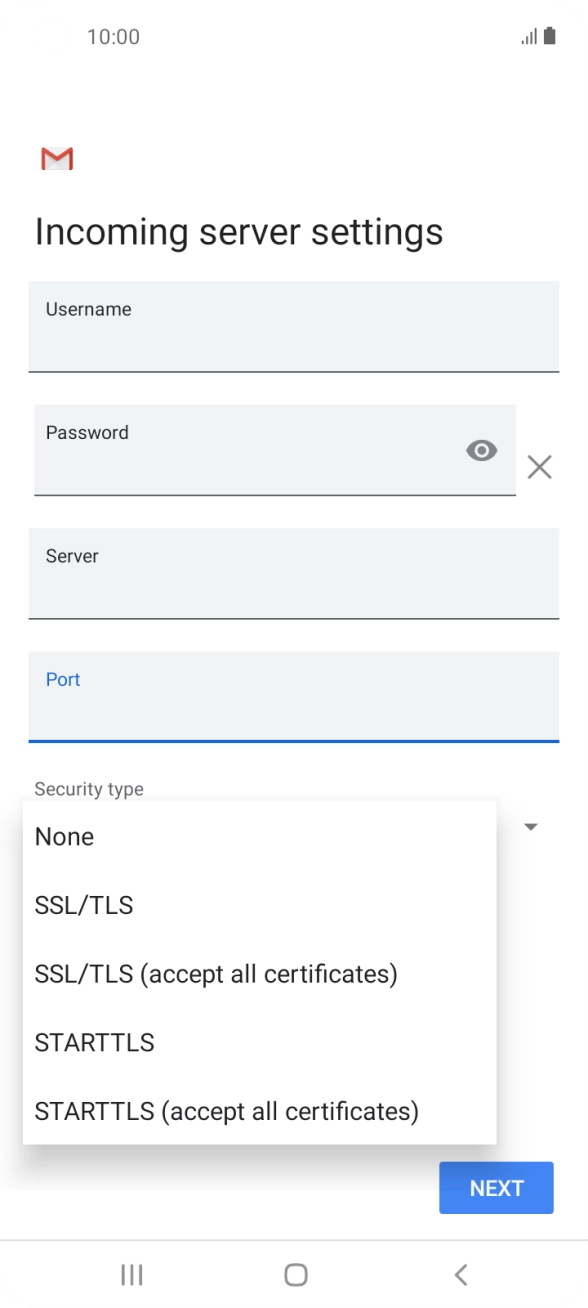This screenshot has width=588, height=1308.
Task: Select None security type
Action: [x=259, y=837]
